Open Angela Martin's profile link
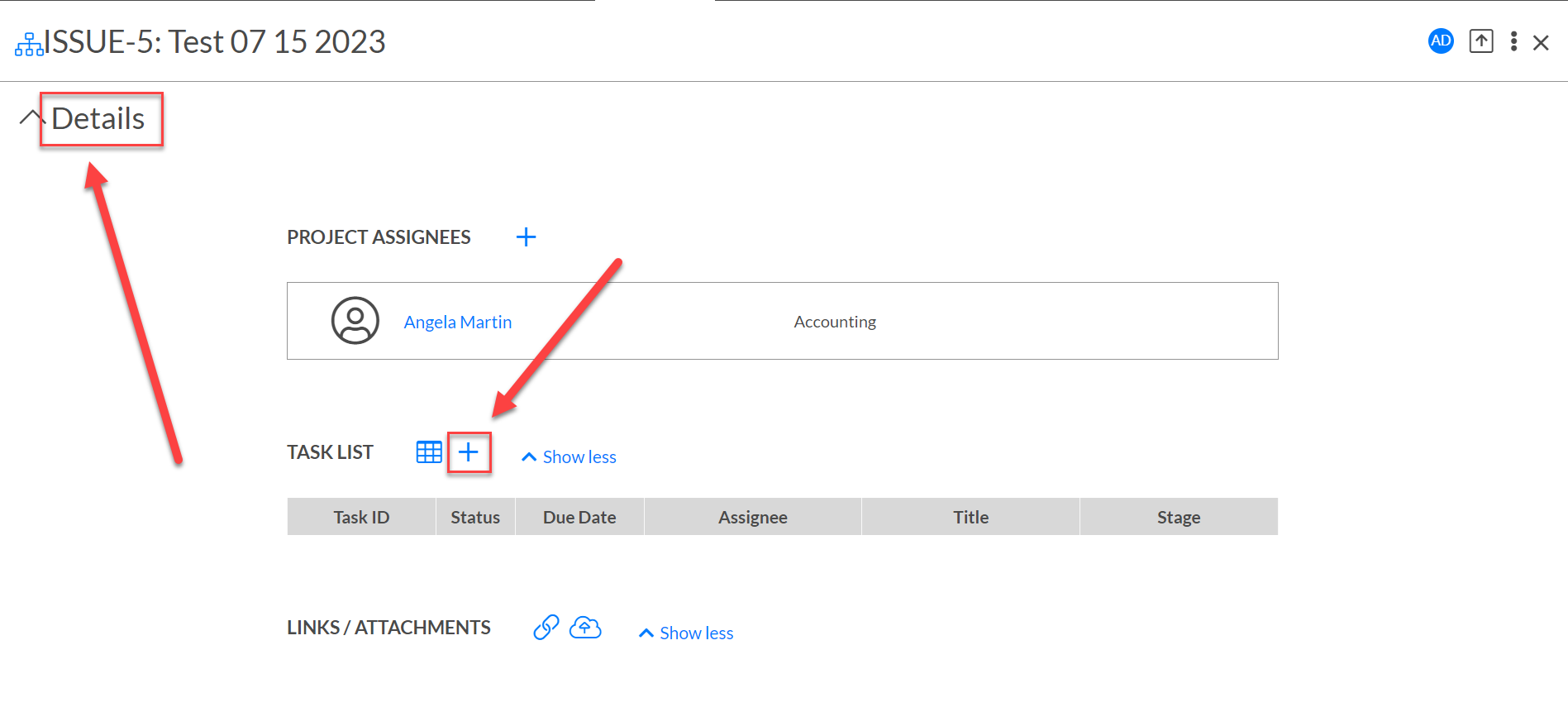The image size is (1568, 712). pyautogui.click(x=458, y=322)
